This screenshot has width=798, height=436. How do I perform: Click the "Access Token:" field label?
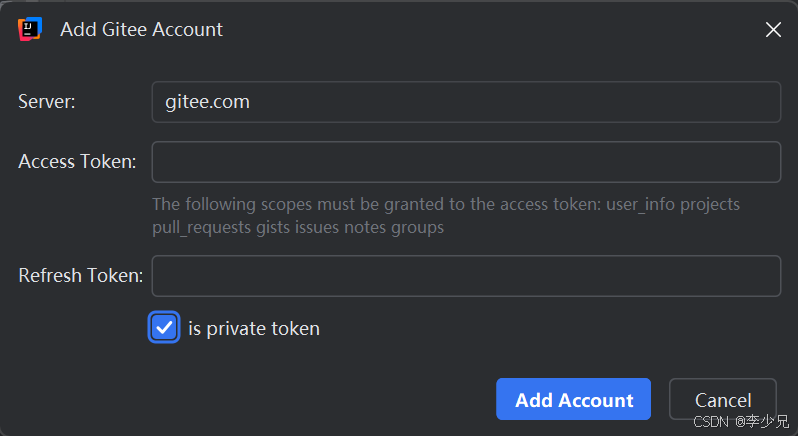pyautogui.click(x=77, y=161)
